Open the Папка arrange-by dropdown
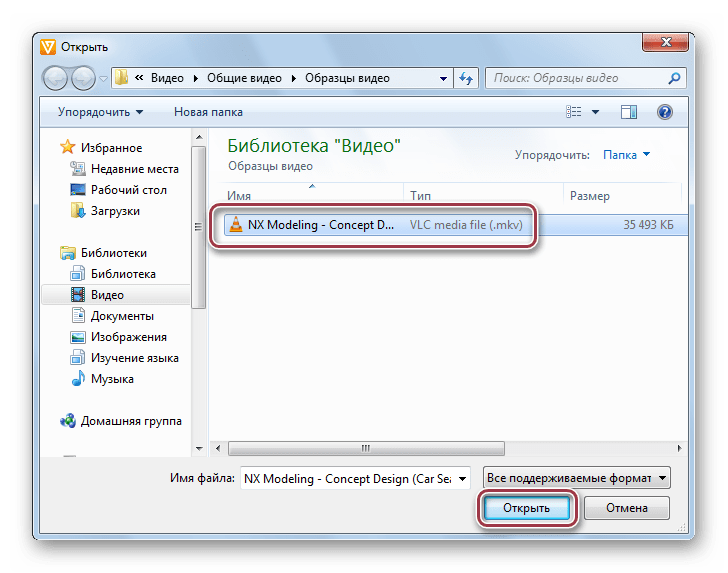 click(626, 155)
